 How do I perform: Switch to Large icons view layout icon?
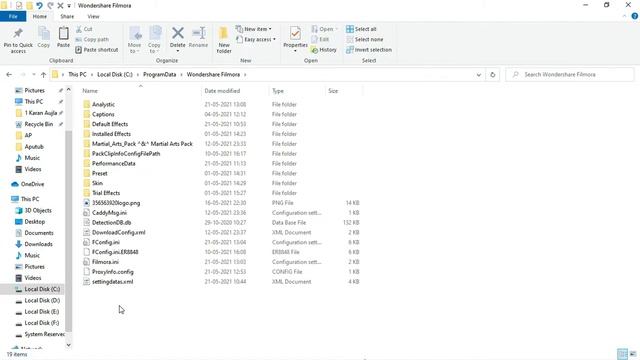point(633,354)
